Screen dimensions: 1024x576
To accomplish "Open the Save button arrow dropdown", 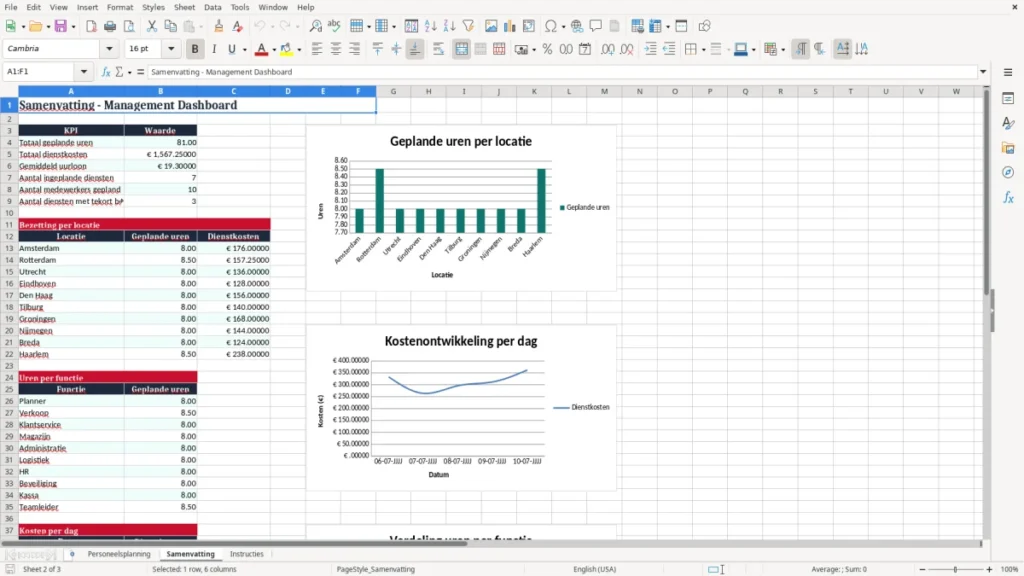I will (x=73, y=27).
